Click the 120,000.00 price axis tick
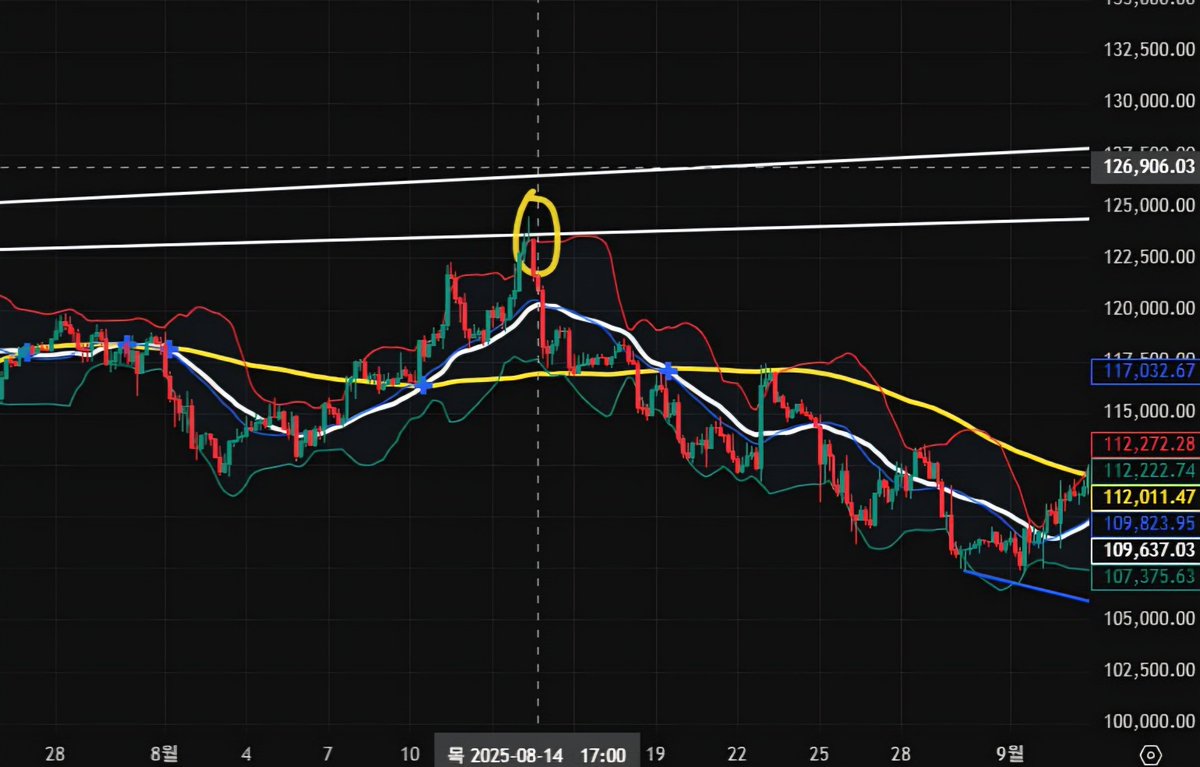Viewport: 1200px width, 767px height. (x=1150, y=309)
